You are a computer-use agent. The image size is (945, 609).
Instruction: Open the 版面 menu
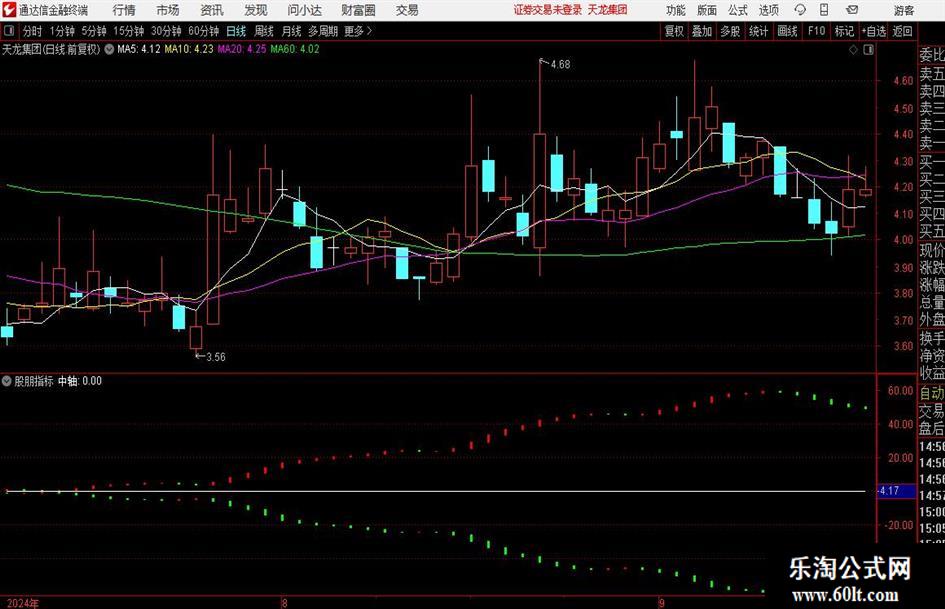707,10
